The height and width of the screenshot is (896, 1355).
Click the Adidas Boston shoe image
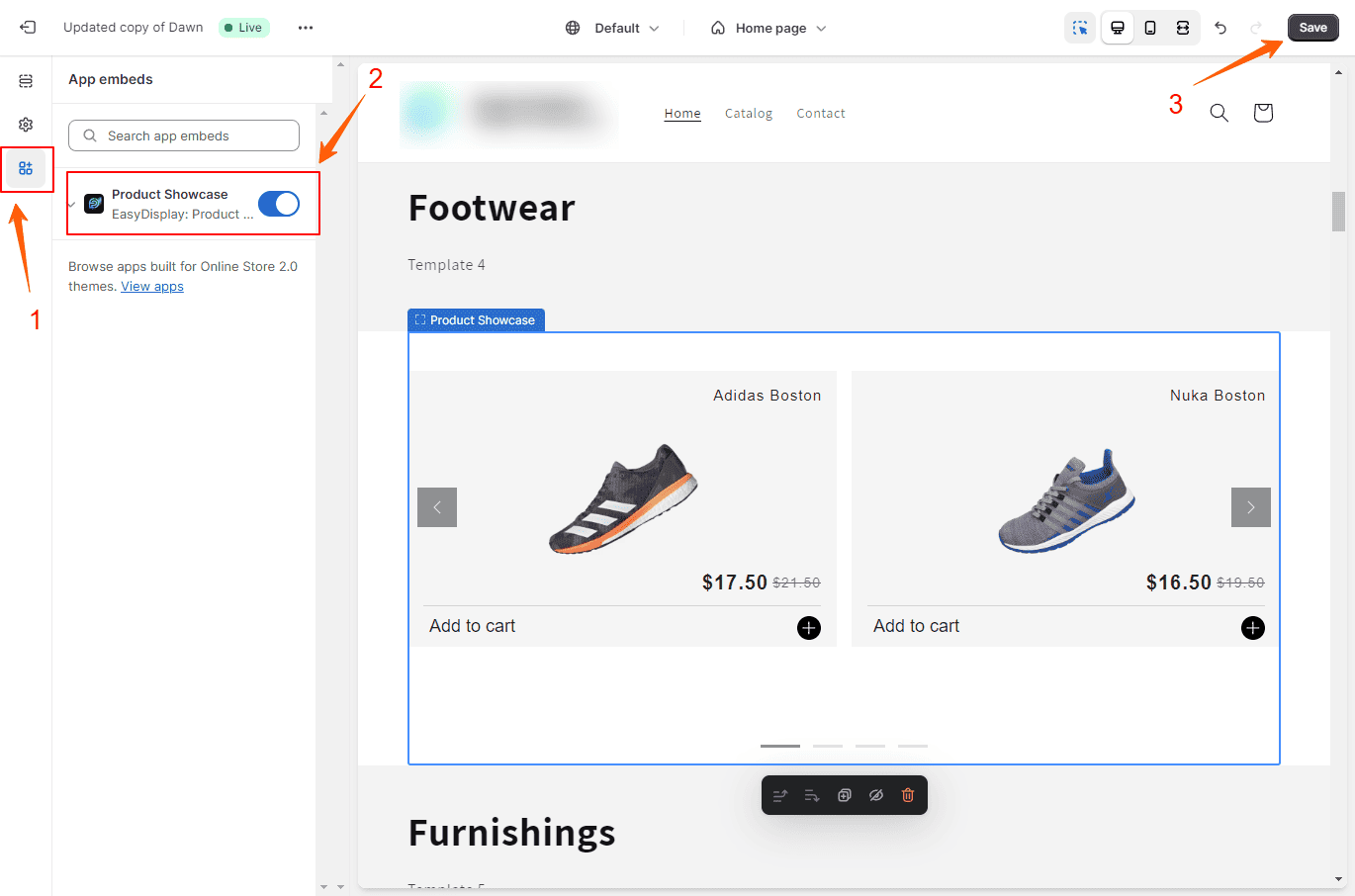tap(623, 498)
